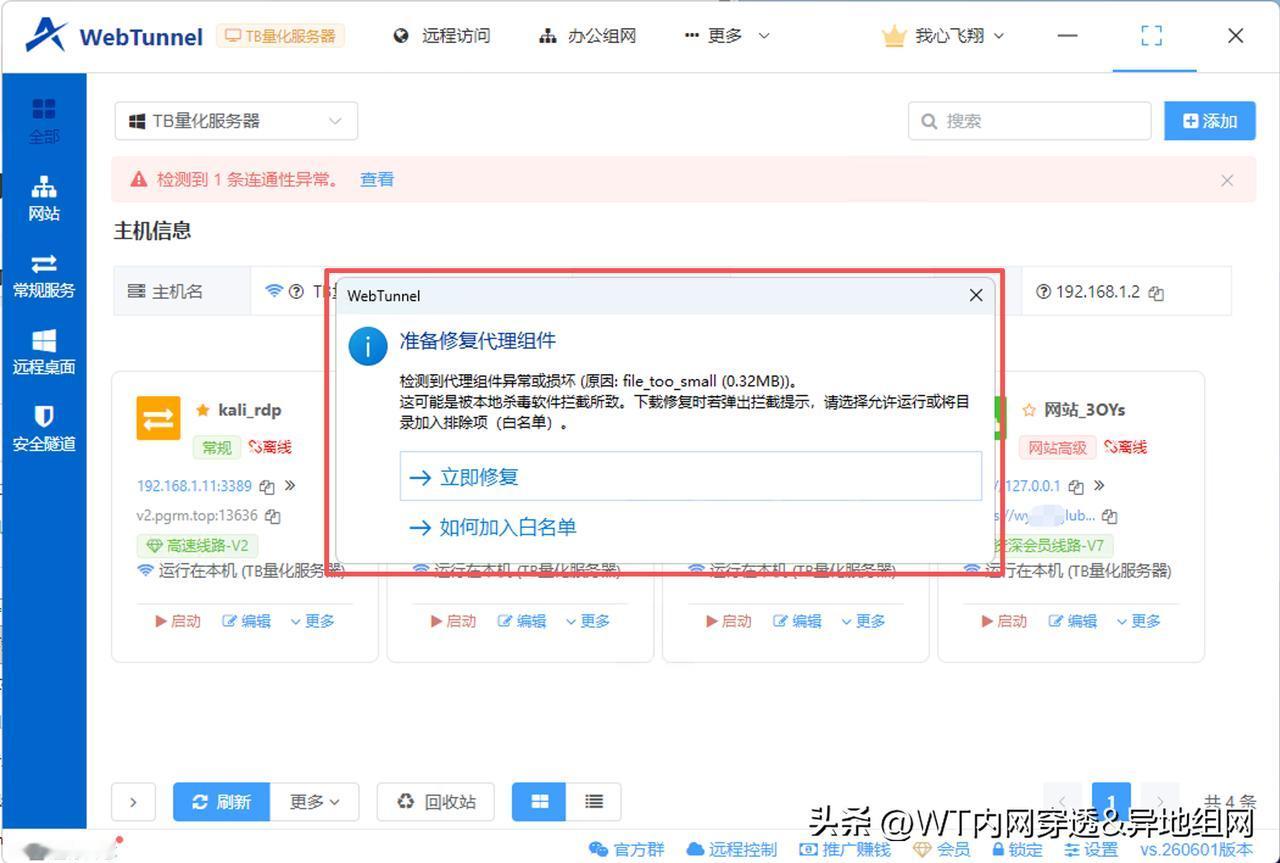
Task: Click the 刷新 button
Action: click(x=221, y=802)
